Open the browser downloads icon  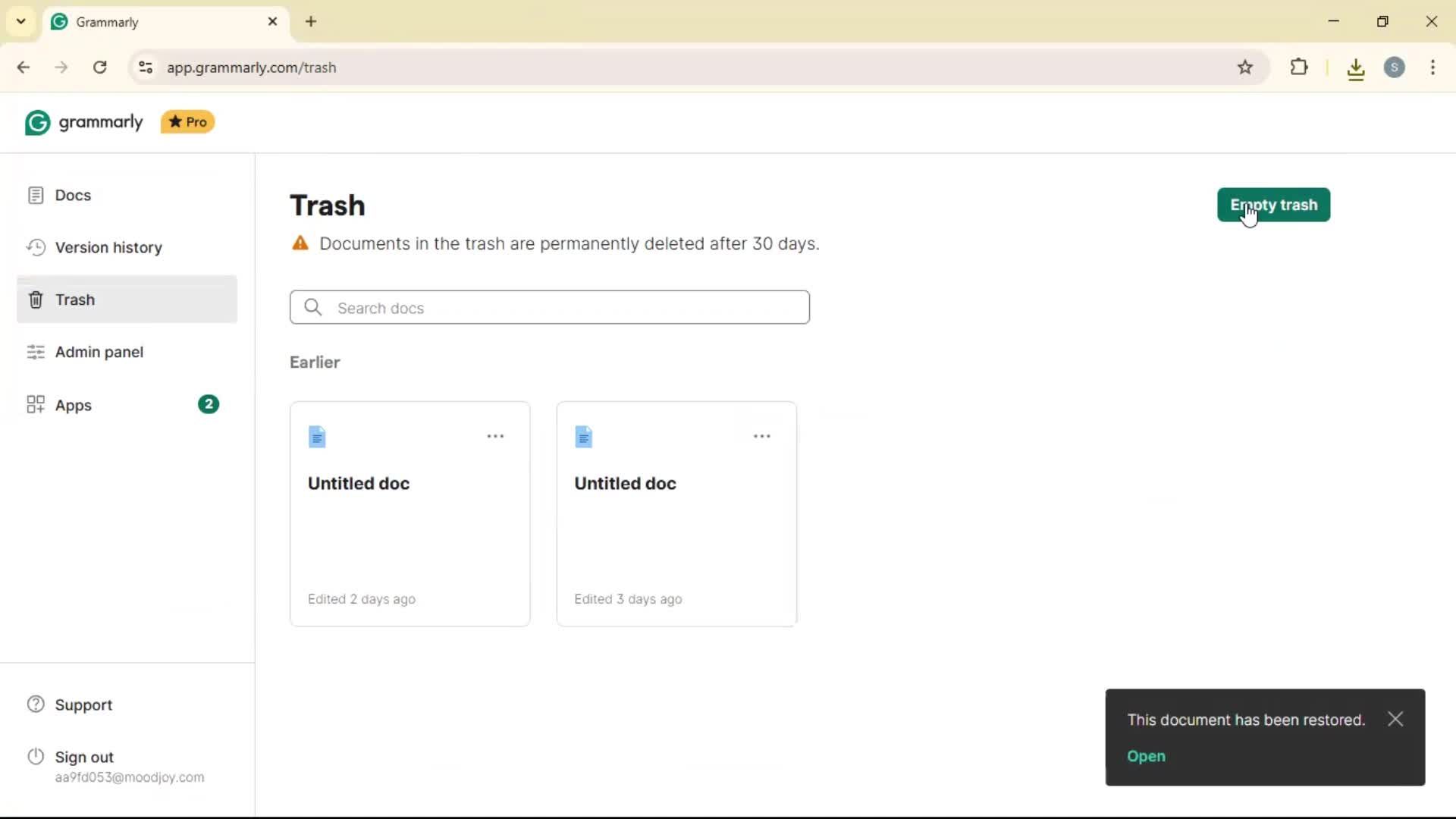coord(1356,69)
